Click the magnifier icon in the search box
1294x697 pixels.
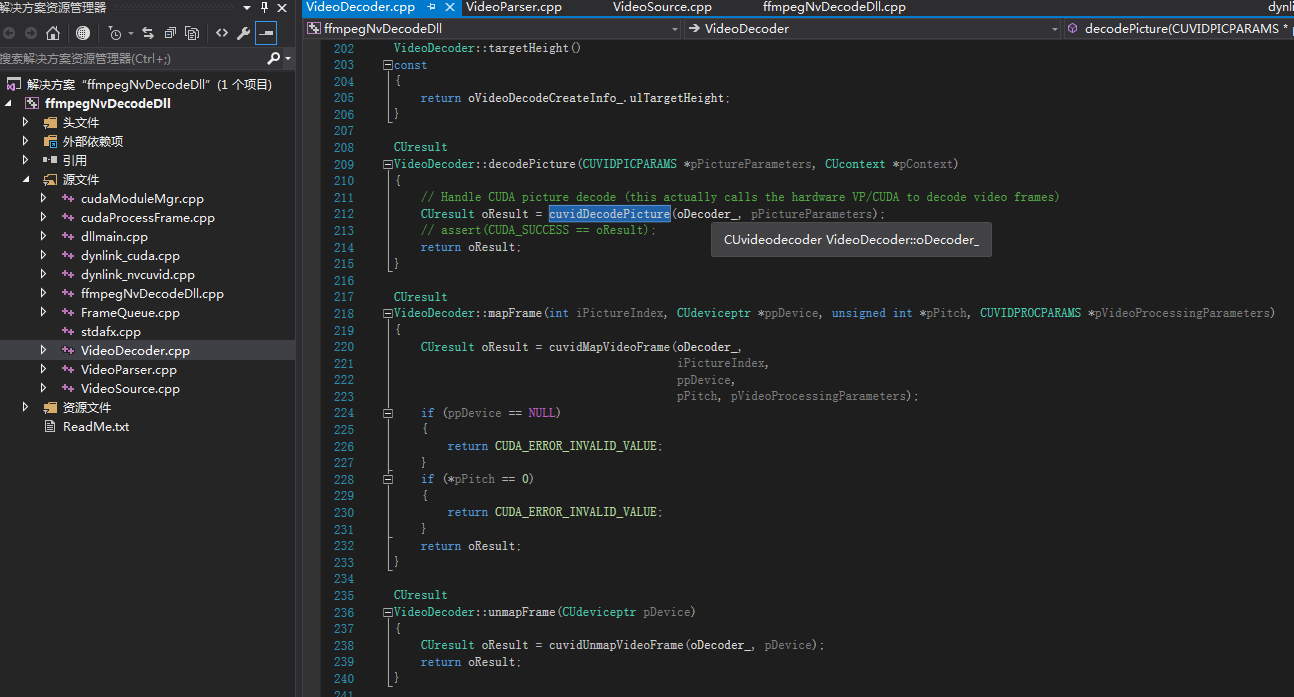pyautogui.click(x=273, y=59)
